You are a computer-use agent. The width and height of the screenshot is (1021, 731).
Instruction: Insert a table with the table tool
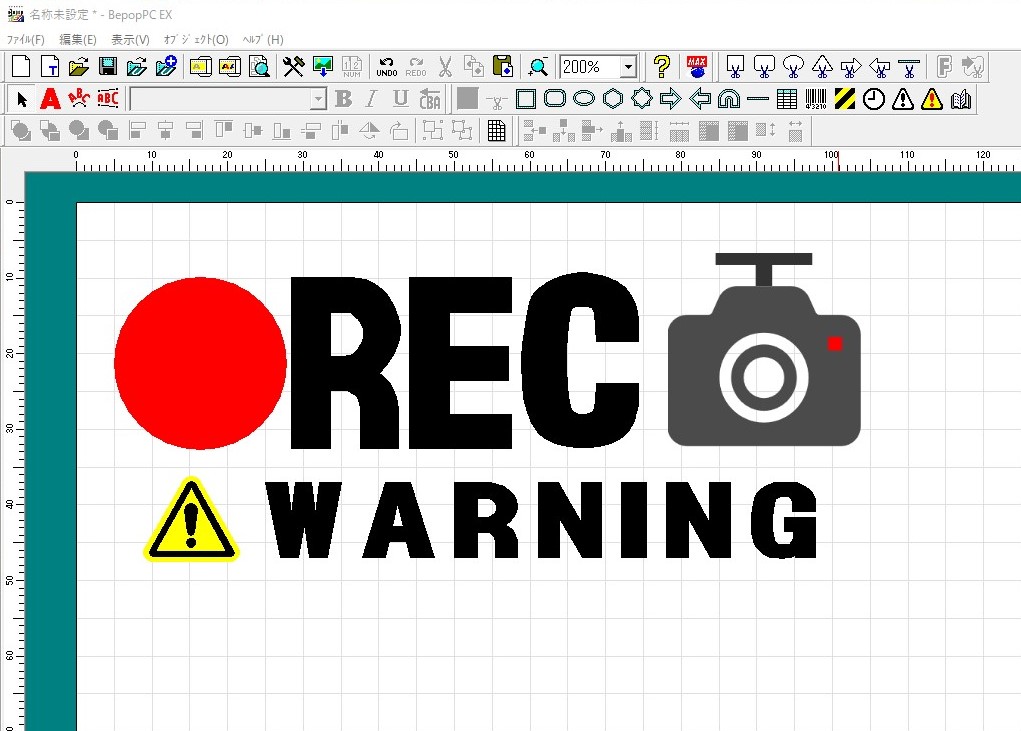click(x=787, y=99)
